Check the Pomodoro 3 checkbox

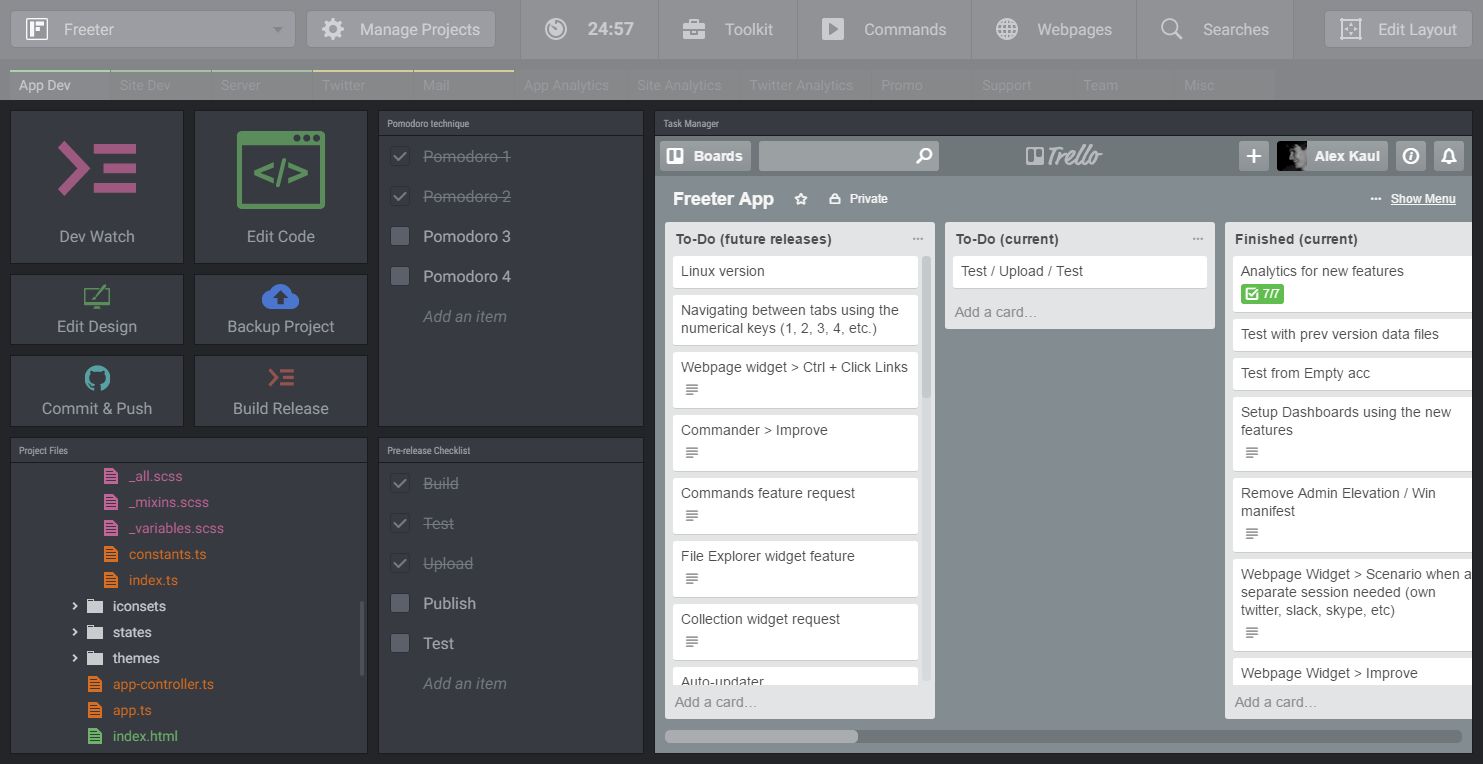pyautogui.click(x=400, y=237)
